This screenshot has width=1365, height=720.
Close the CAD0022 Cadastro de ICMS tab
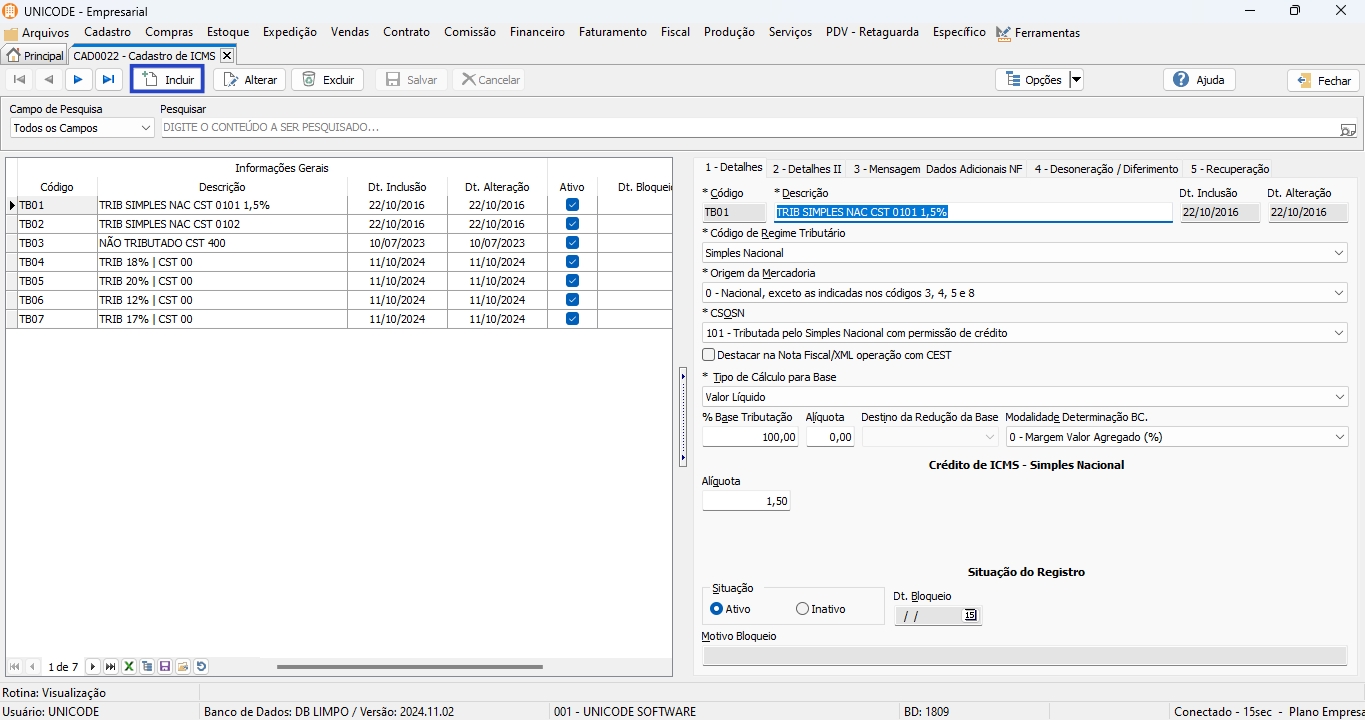pos(227,56)
